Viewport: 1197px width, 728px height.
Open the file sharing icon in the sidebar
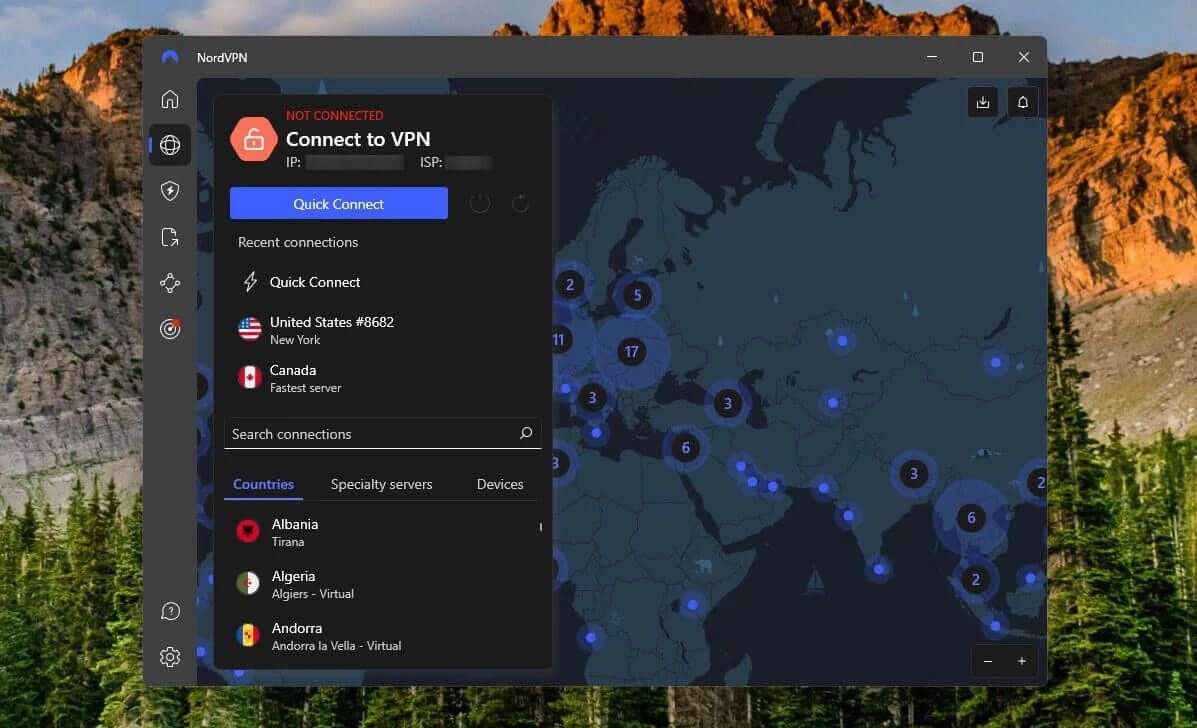coord(169,237)
